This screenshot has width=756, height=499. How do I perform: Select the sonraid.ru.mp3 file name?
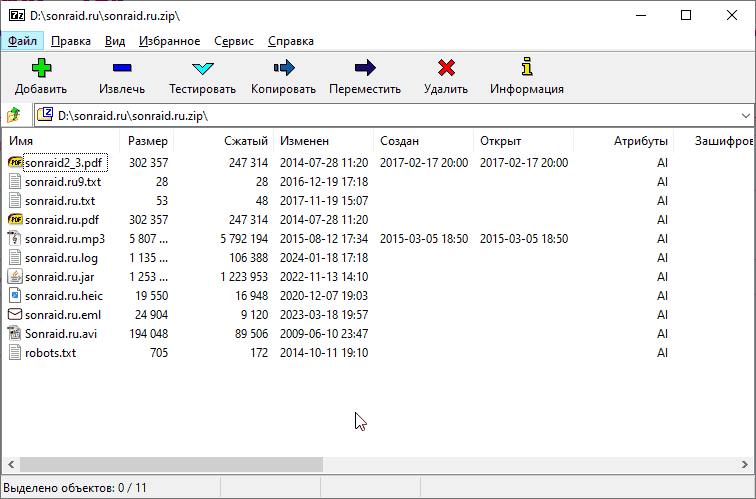tap(65, 239)
